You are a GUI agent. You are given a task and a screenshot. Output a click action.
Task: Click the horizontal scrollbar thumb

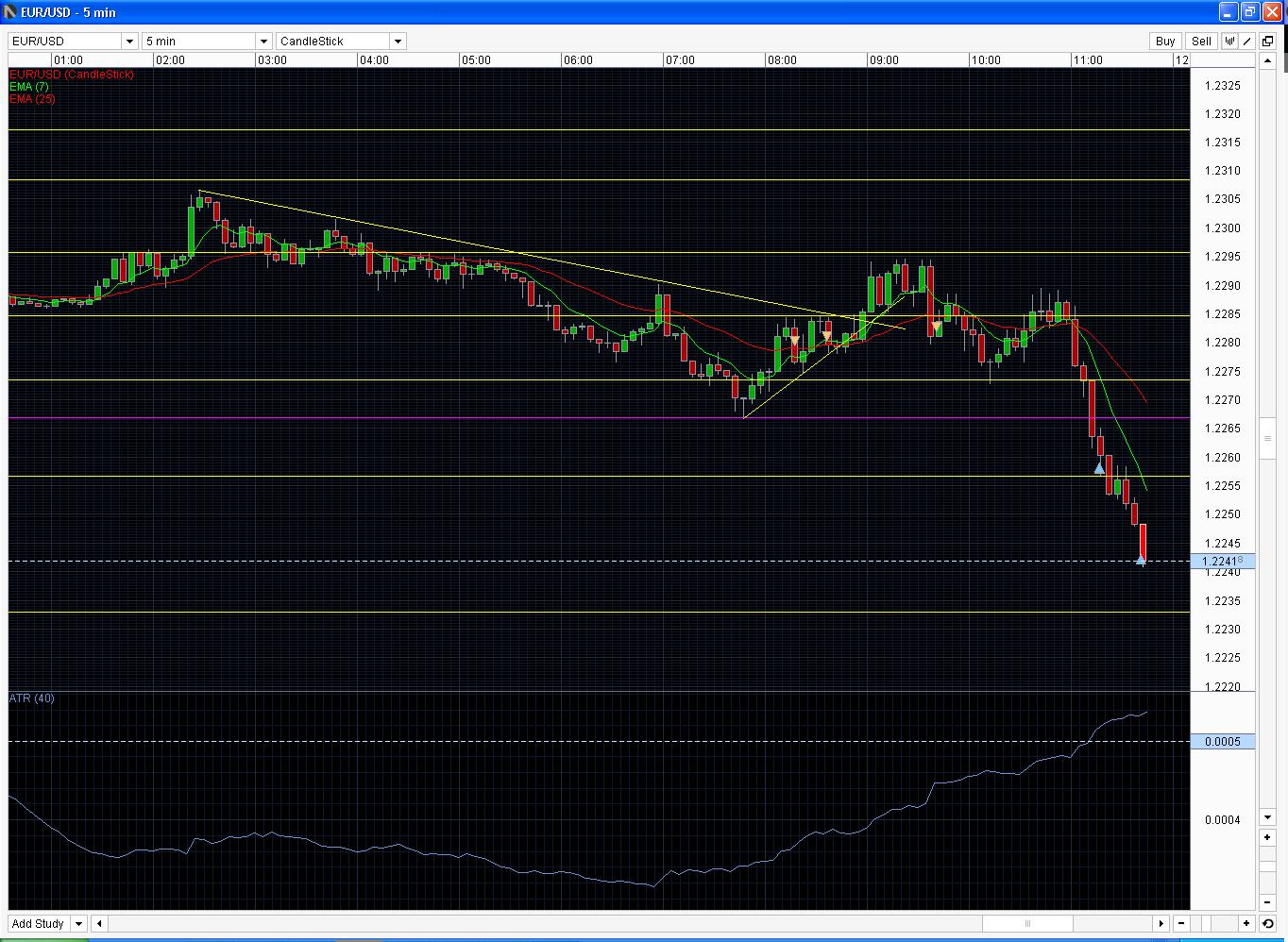pos(1027,924)
